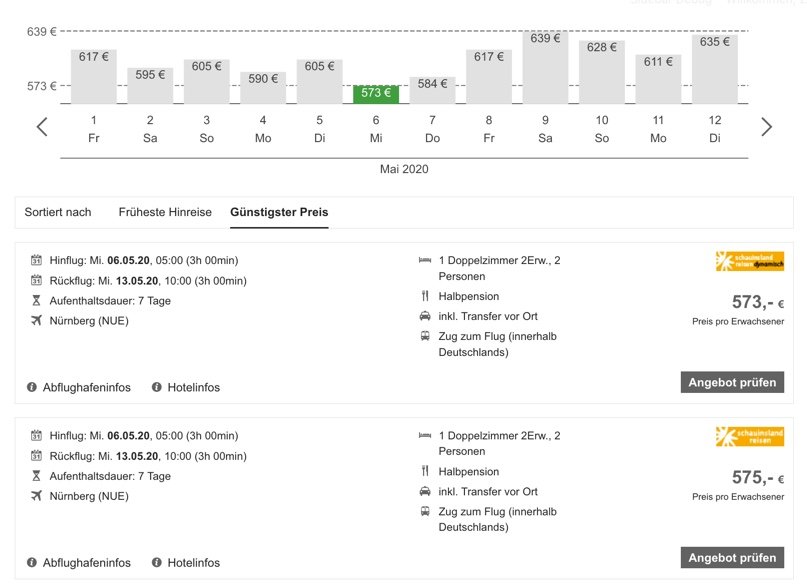The image size is (807, 588).
Task: Open Abflughafeninfos in the first offer
Action: pos(86,387)
